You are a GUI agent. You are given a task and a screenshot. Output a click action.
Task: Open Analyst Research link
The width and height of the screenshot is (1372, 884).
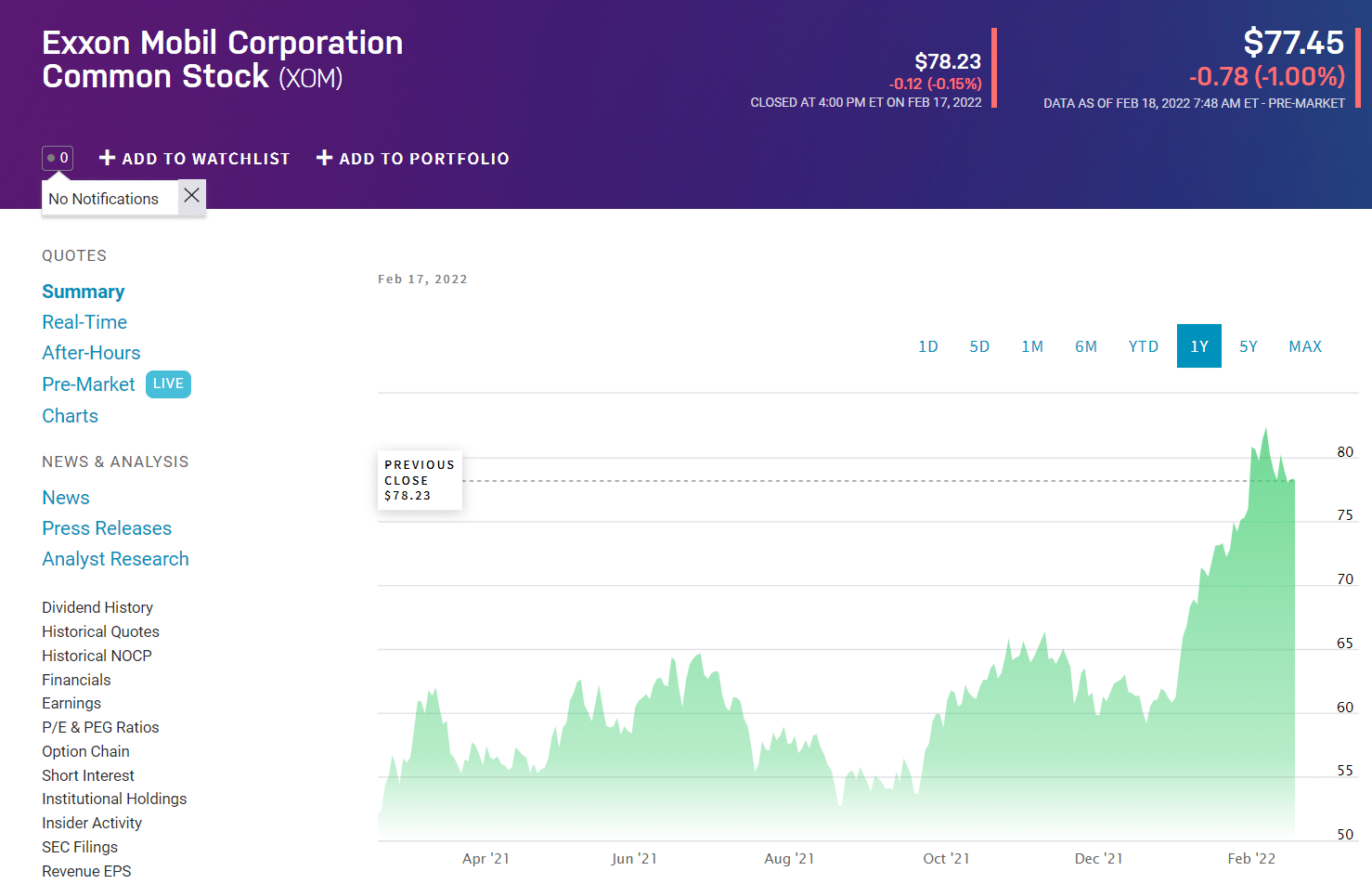click(x=115, y=559)
